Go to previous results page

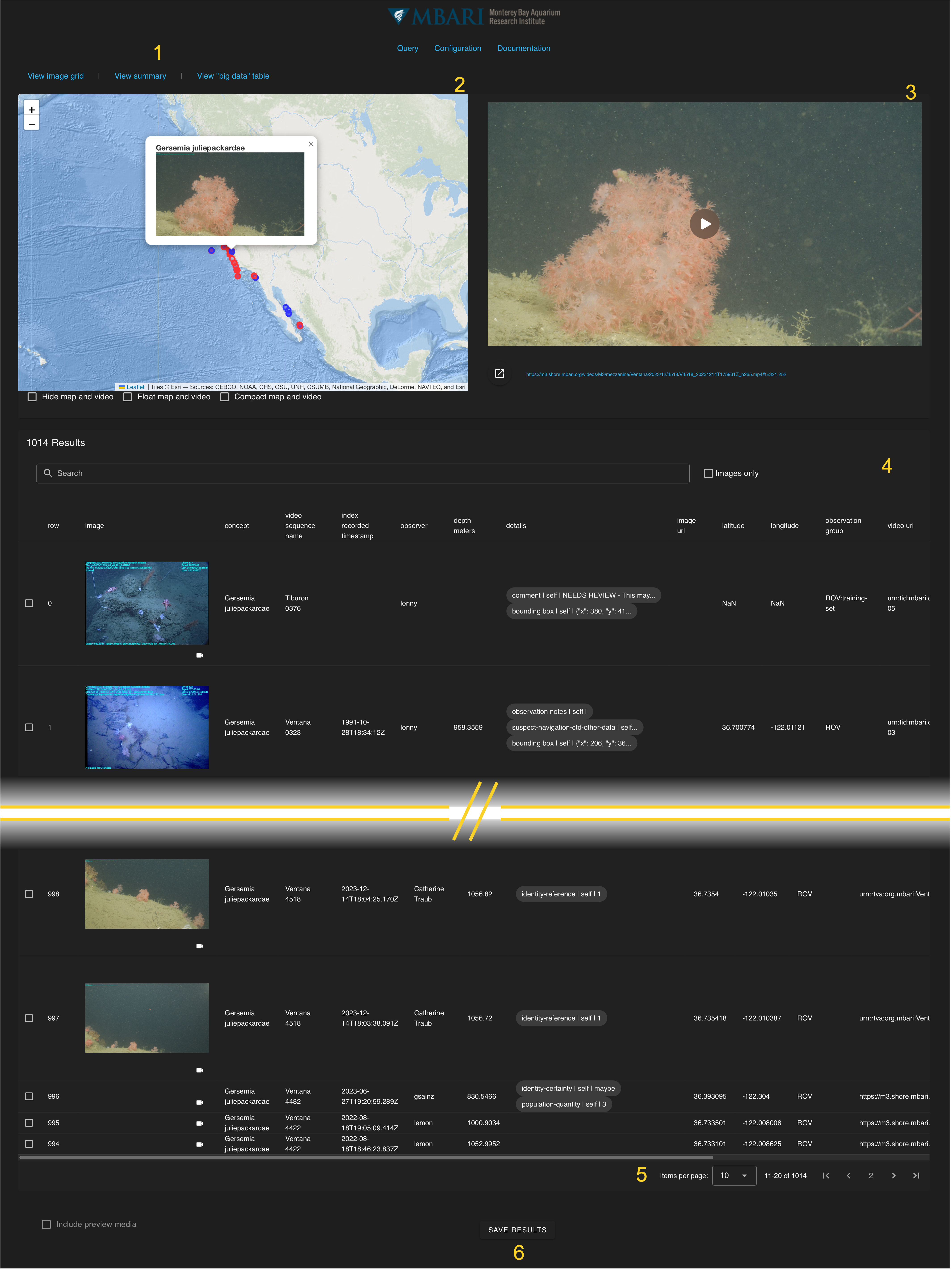848,1176
